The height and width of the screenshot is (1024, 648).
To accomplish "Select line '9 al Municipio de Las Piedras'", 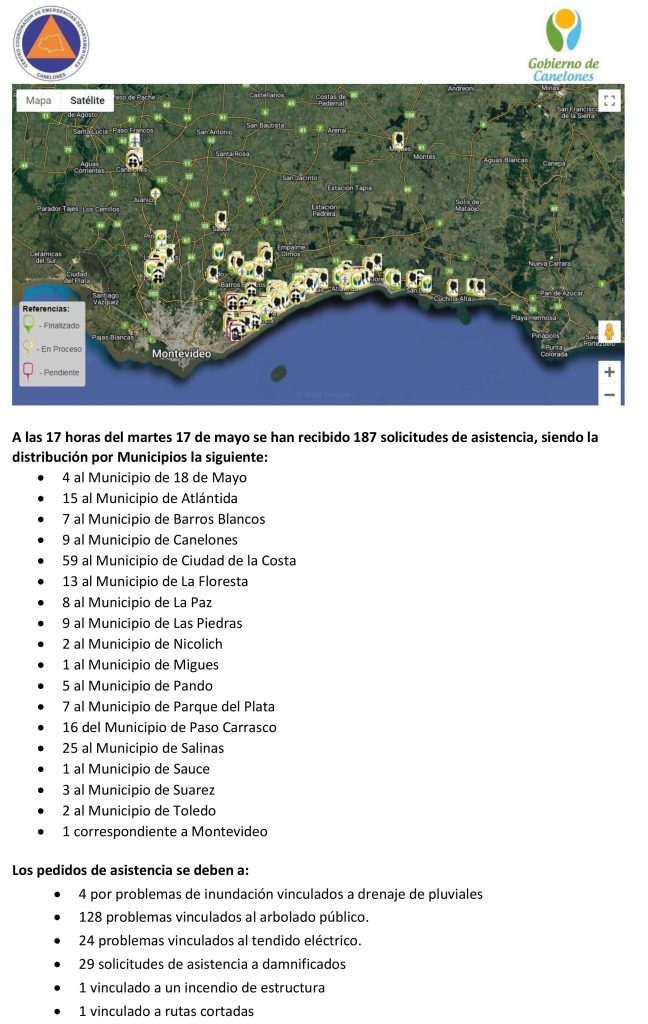I will pyautogui.click(x=152, y=623).
